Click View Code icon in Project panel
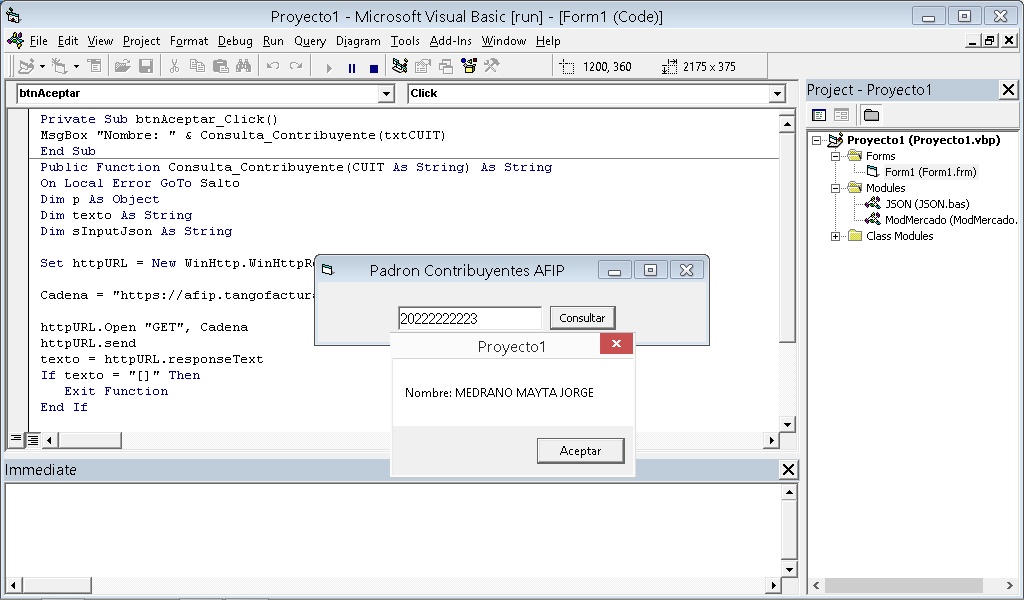This screenshot has height=600, width=1024. coord(819,116)
